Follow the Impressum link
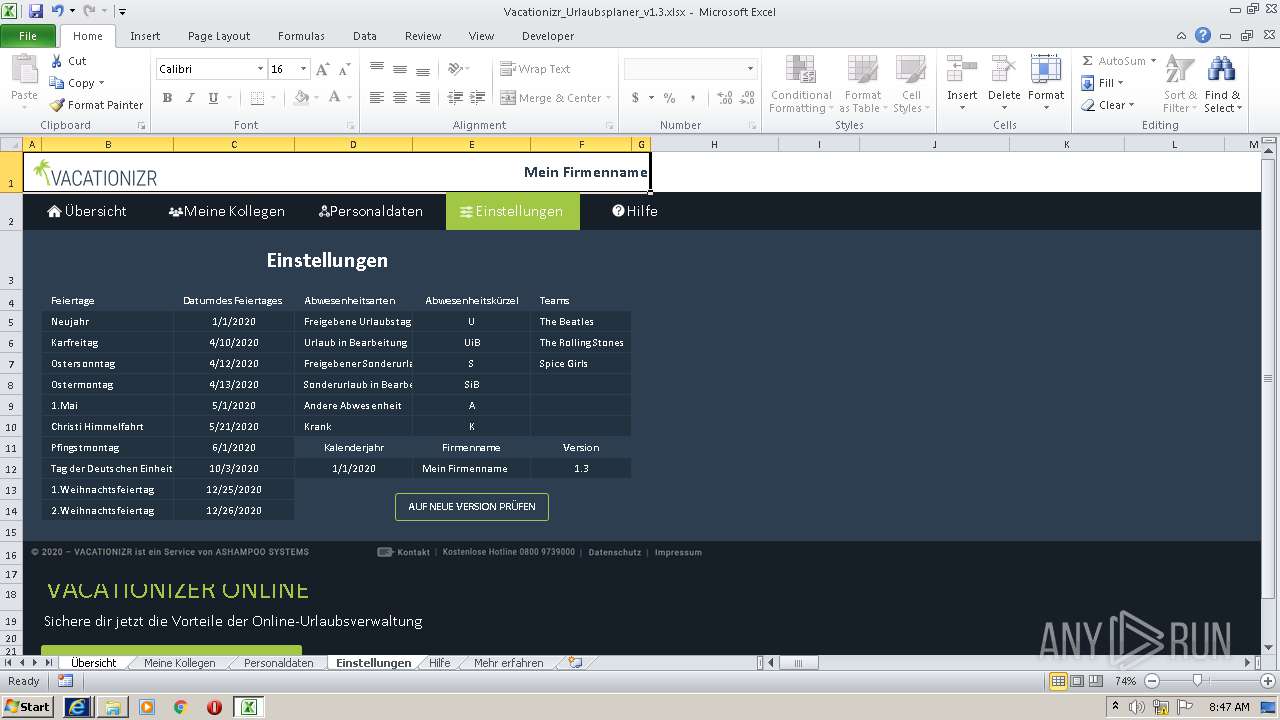This screenshot has height=720, width=1280. tap(678, 552)
